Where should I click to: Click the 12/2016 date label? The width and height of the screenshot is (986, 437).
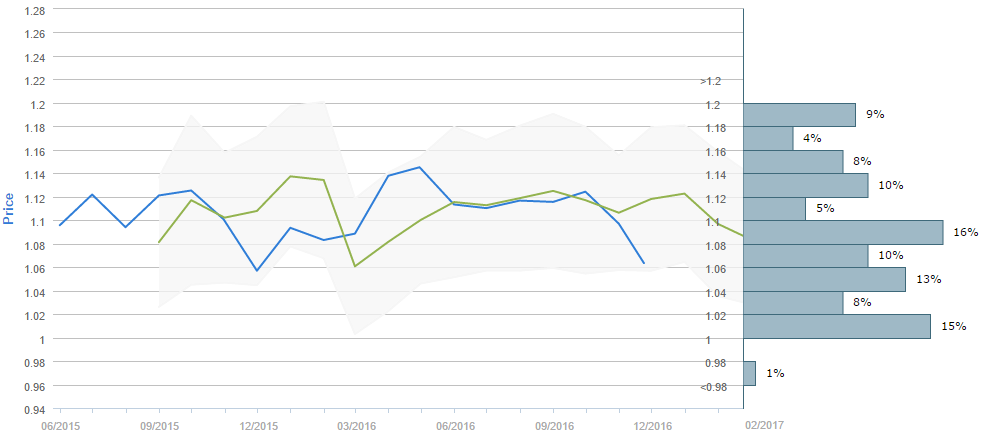[x=651, y=425]
